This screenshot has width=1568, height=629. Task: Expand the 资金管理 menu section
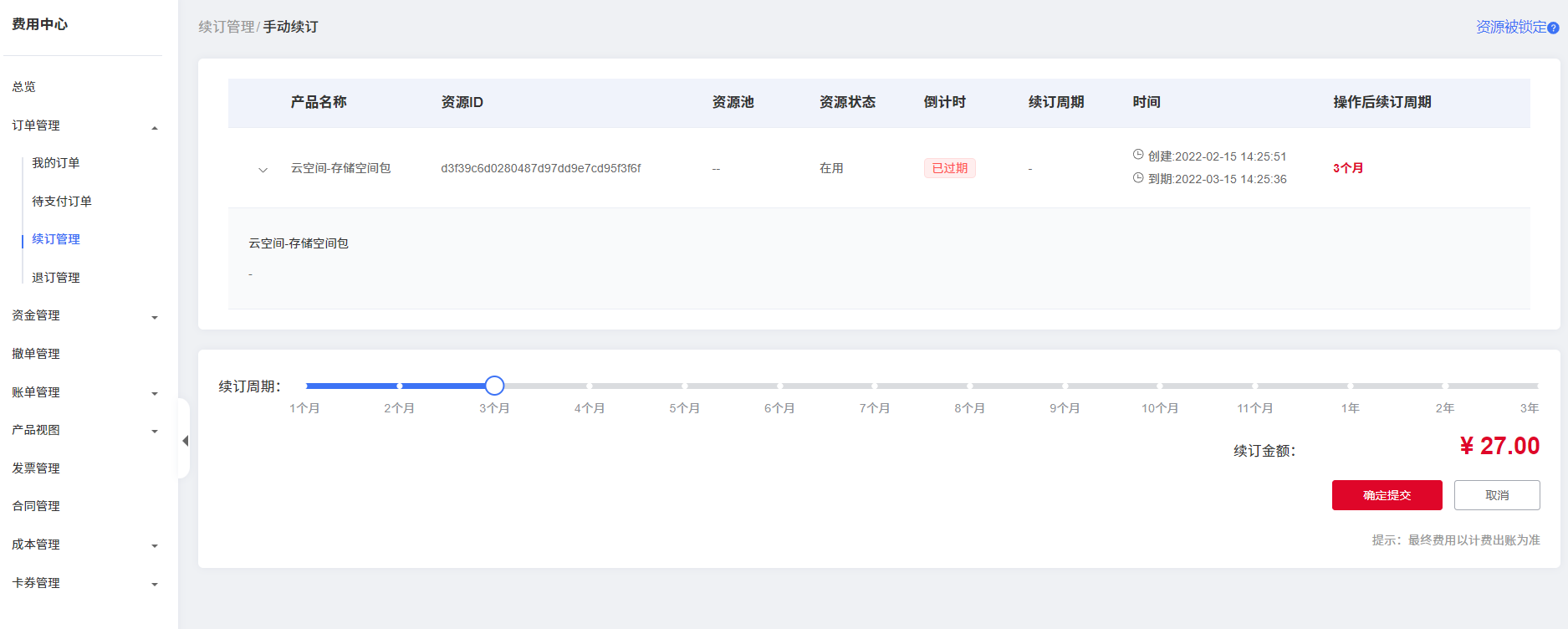(154, 317)
